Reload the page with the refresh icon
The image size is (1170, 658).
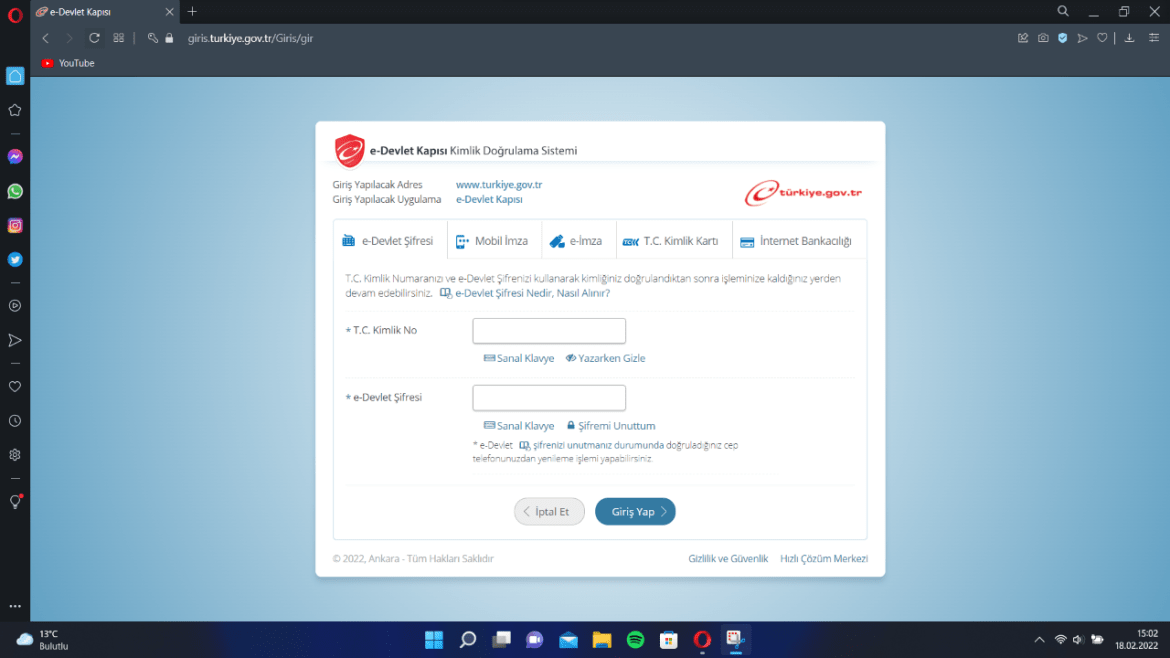point(94,38)
